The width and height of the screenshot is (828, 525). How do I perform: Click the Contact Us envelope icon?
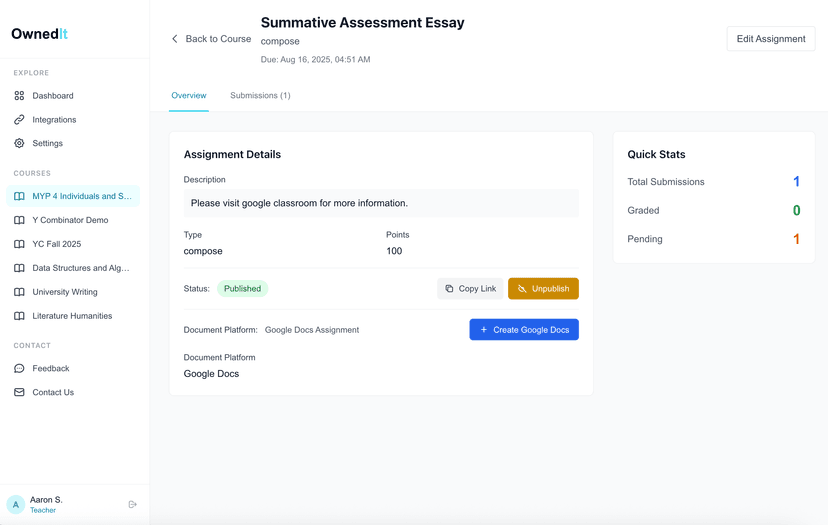click(x=19, y=392)
